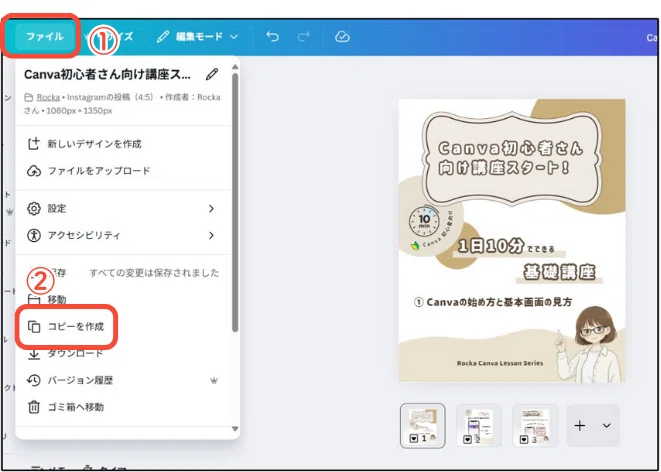The width and height of the screenshot is (661, 472).
Task: Click the 基礎講座 text on canvas
Action: pyautogui.click(x=559, y=272)
